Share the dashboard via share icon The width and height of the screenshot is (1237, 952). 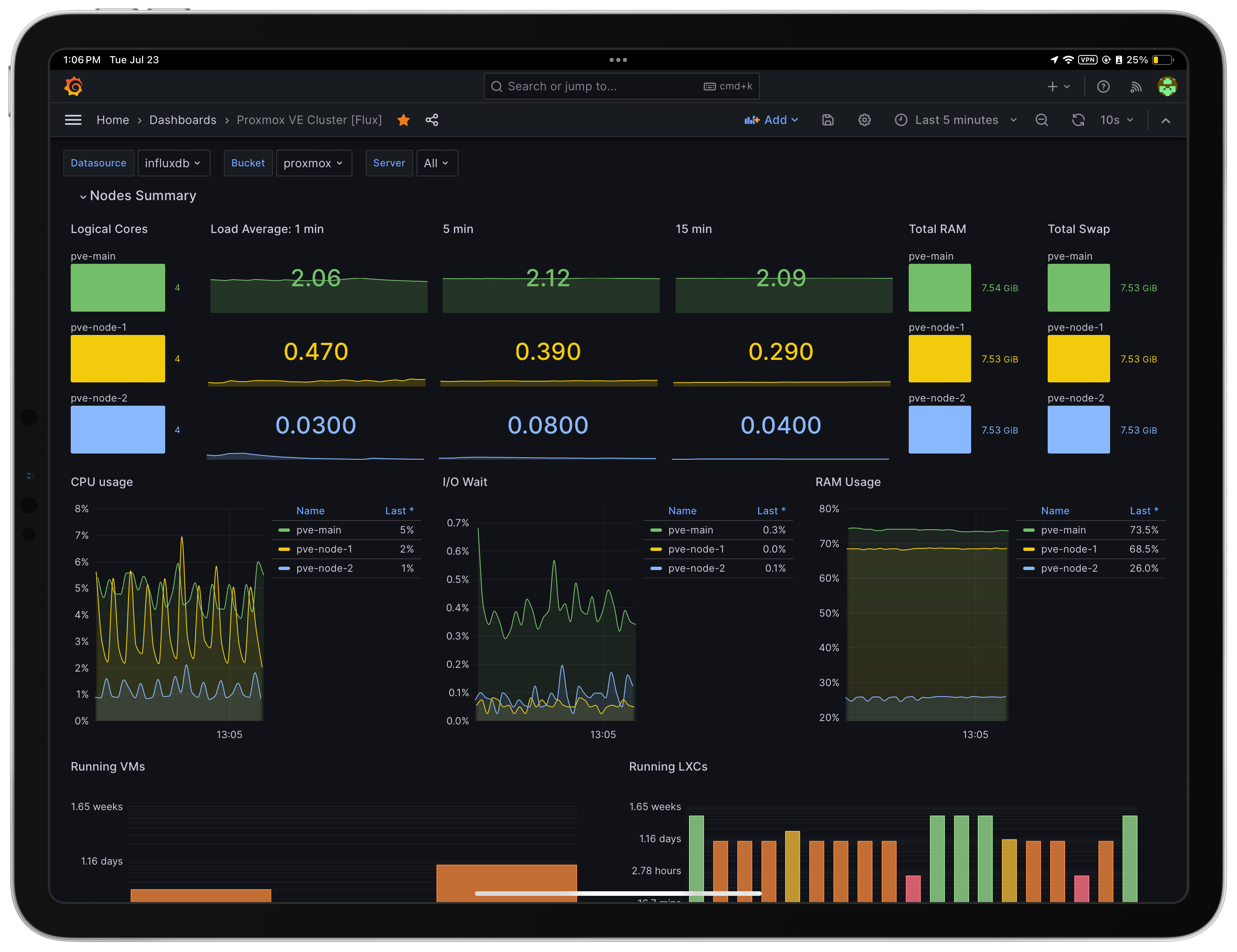[x=431, y=120]
